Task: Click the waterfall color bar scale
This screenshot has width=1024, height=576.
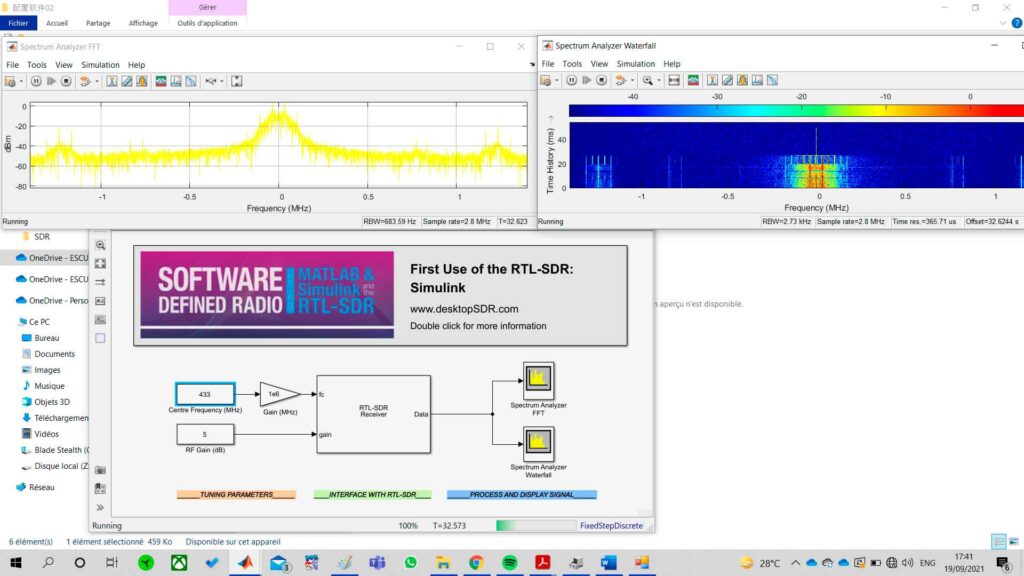Action: click(796, 111)
